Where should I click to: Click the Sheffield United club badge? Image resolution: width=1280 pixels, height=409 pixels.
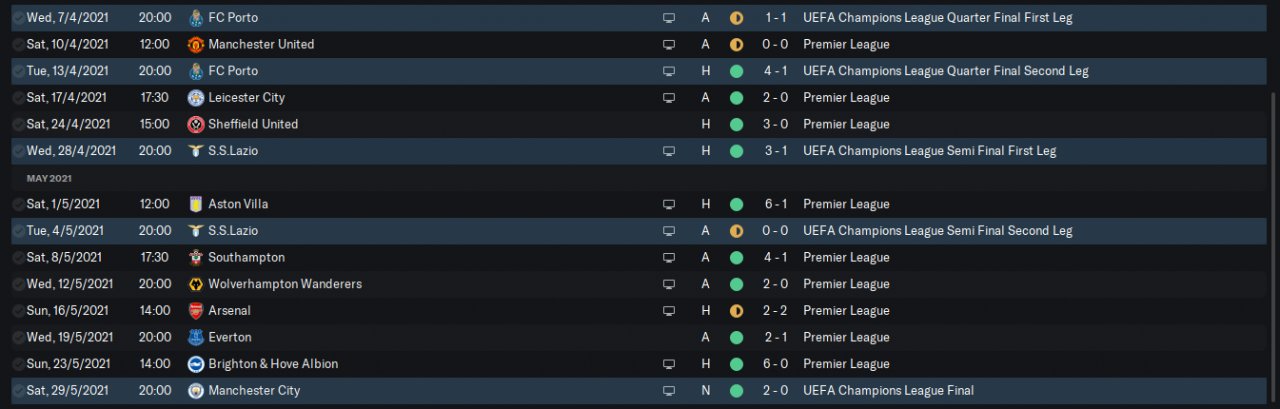pyautogui.click(x=196, y=124)
